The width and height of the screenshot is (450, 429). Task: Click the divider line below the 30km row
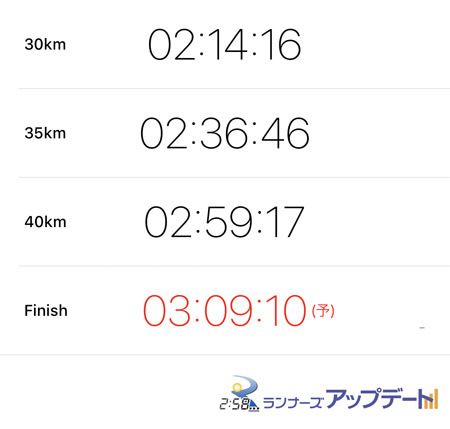coord(234,88)
